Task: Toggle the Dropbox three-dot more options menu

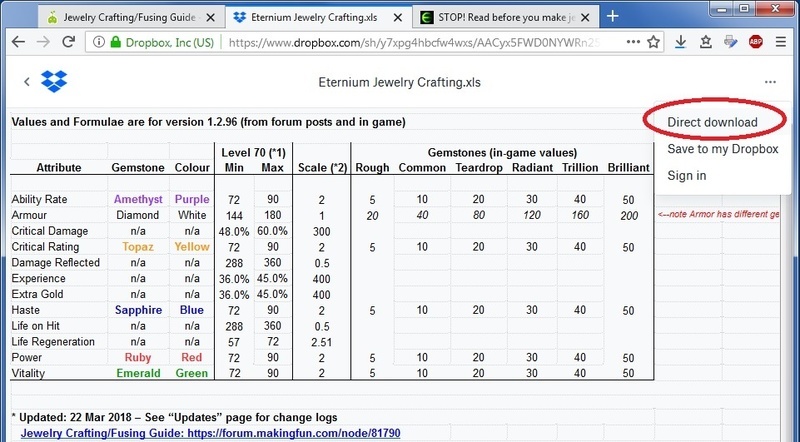Action: (769, 83)
